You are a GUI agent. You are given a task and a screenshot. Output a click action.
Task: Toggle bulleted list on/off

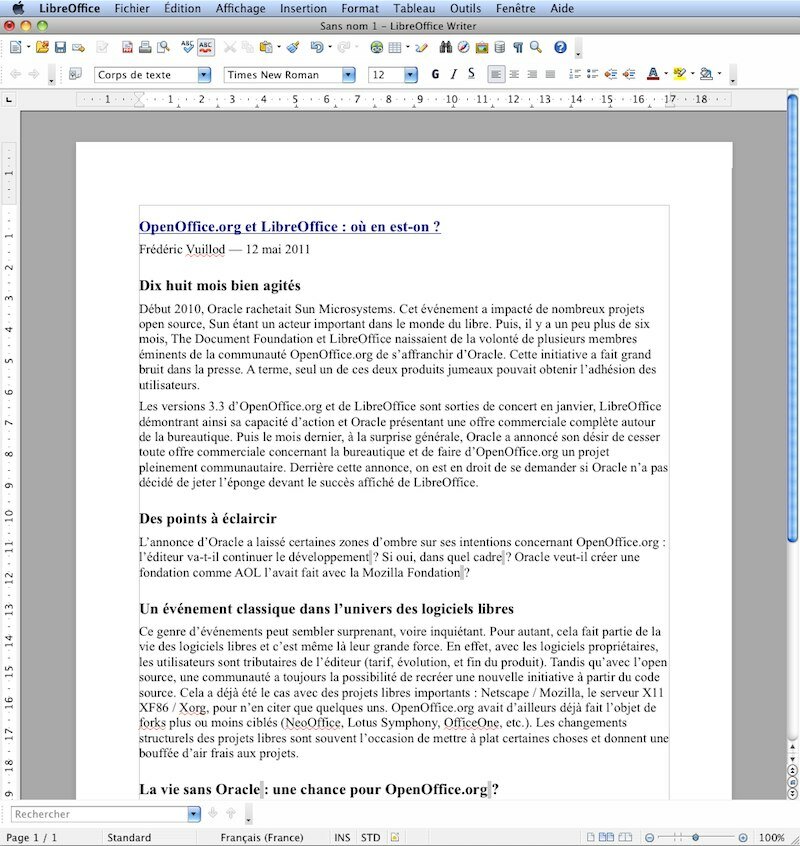tap(592, 74)
